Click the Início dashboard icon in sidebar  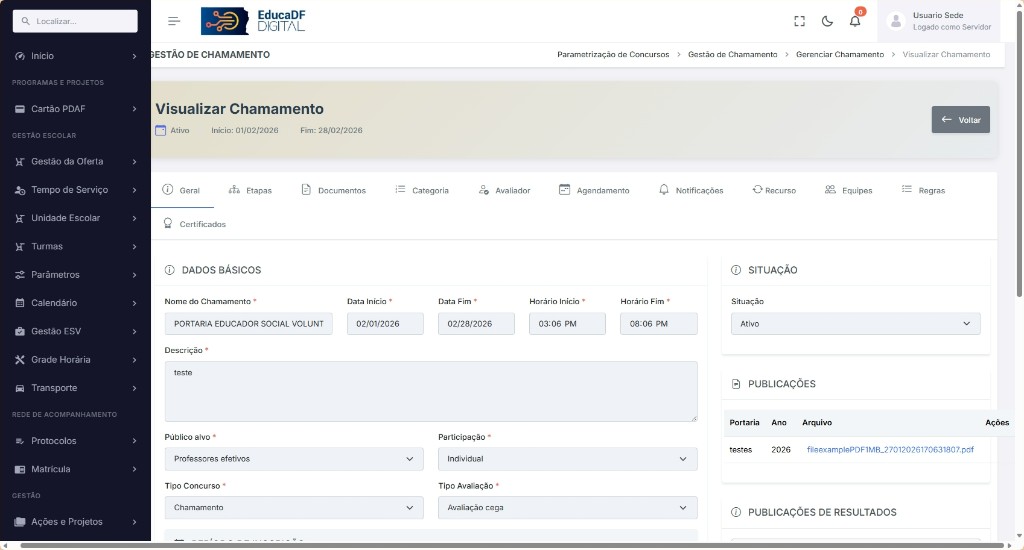(20, 56)
